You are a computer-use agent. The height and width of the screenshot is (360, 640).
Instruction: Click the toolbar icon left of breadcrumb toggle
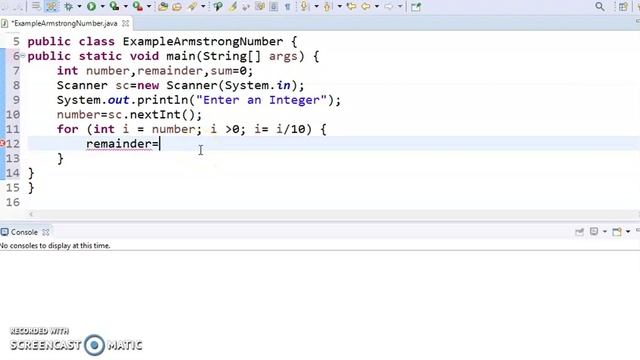36,7
